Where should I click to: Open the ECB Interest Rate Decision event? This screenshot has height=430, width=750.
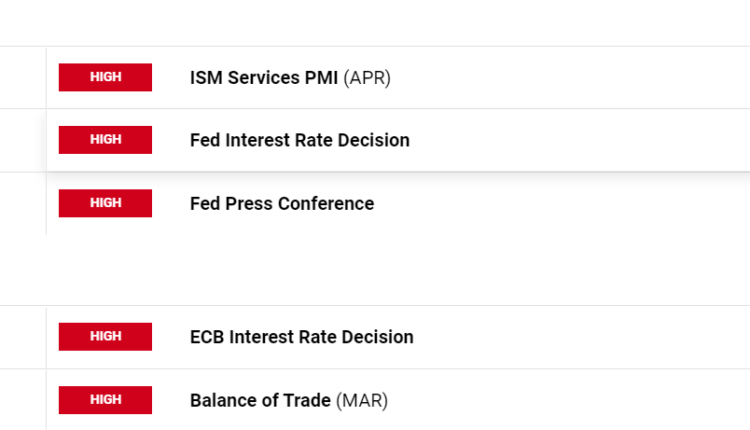point(301,337)
